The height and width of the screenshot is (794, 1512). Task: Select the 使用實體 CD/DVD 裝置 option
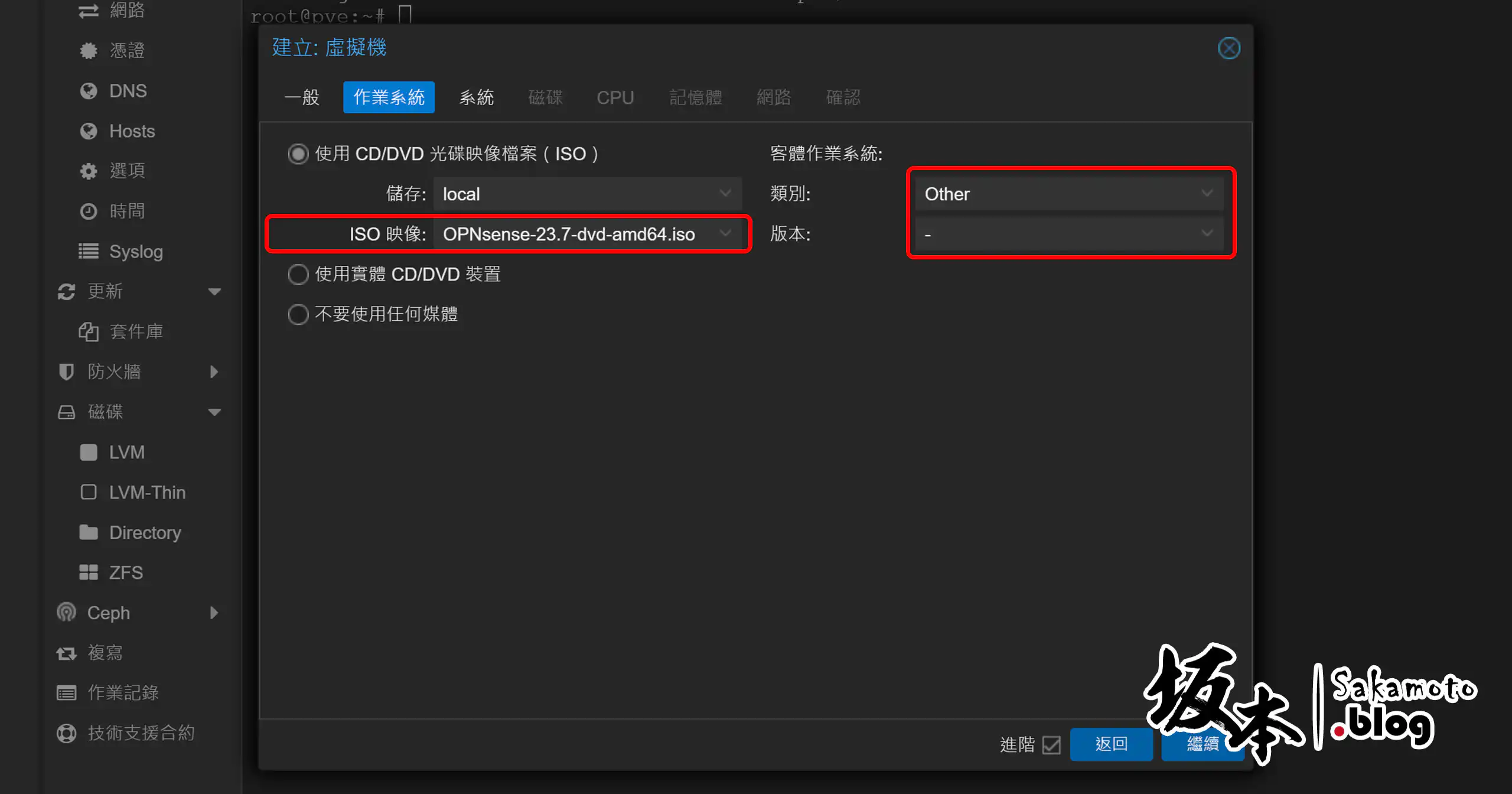[x=298, y=274]
